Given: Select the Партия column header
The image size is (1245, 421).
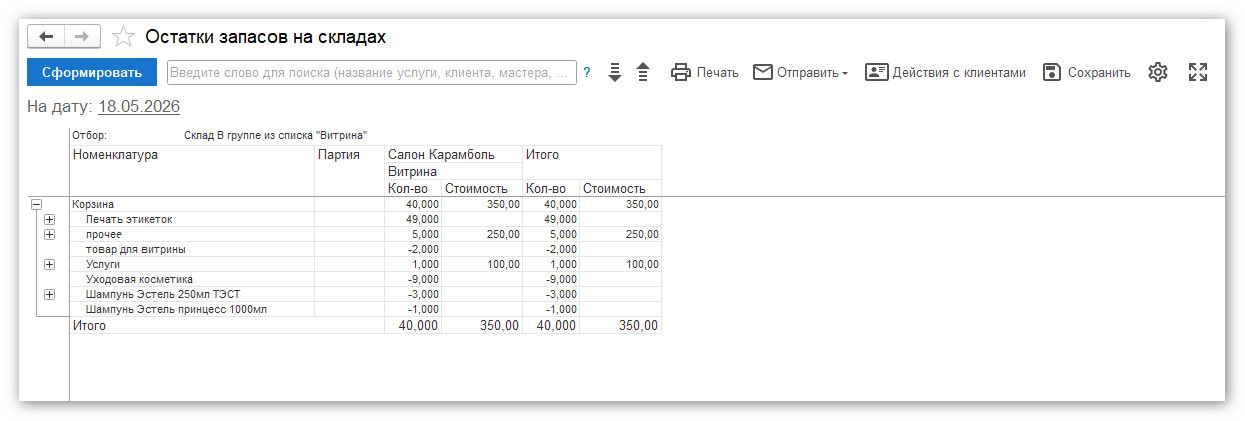Looking at the screenshot, I should click(x=349, y=171).
